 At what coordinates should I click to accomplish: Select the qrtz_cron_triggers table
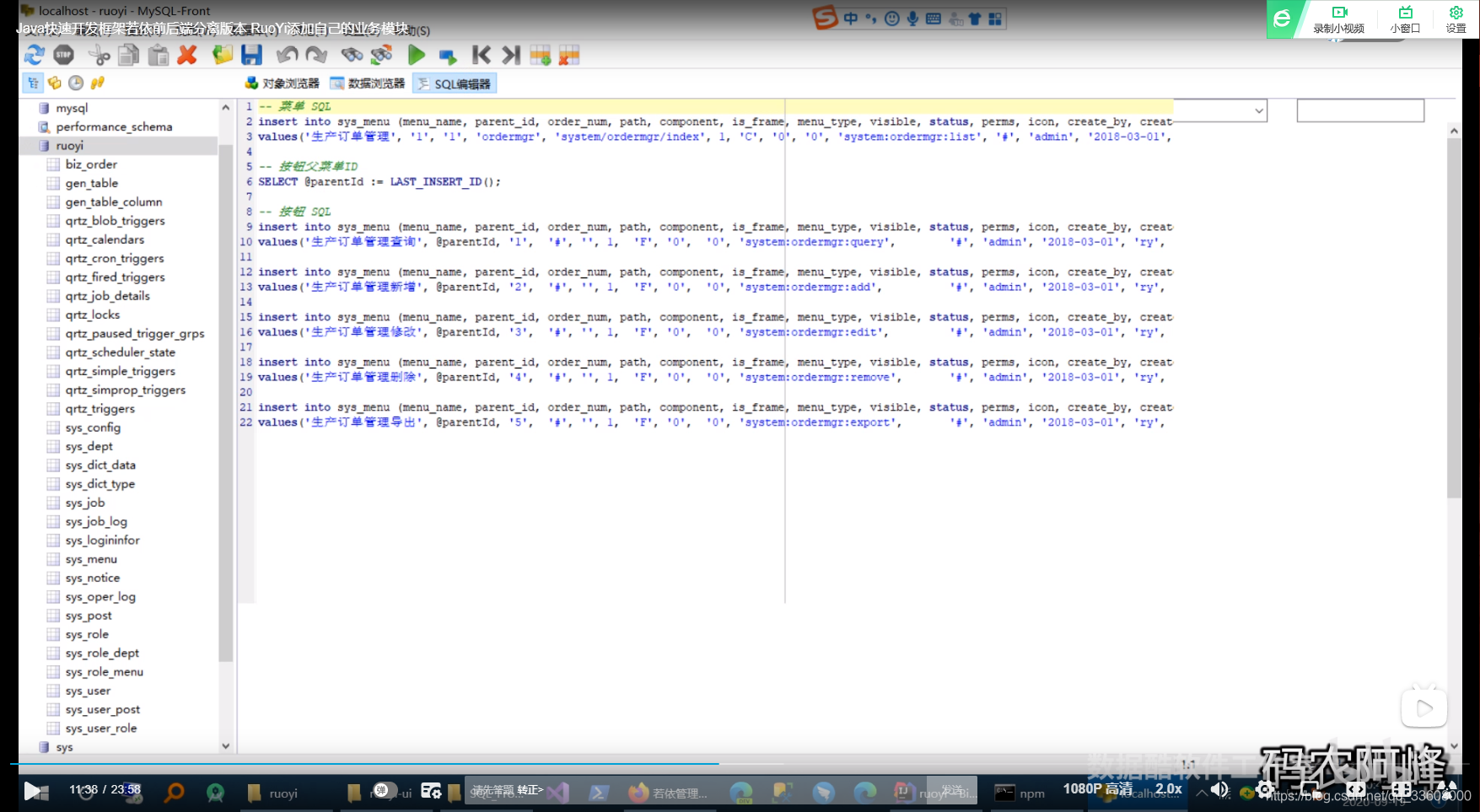coord(115,258)
